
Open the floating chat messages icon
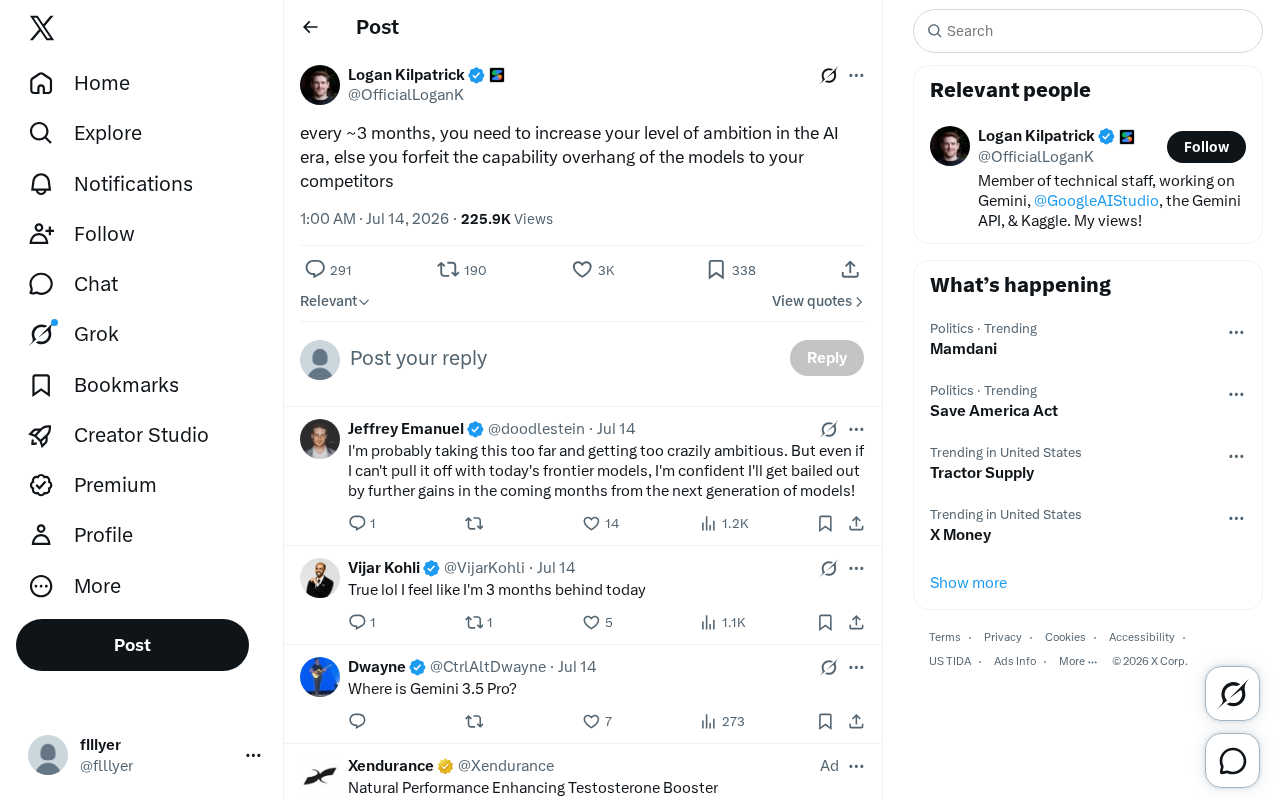click(1232, 761)
